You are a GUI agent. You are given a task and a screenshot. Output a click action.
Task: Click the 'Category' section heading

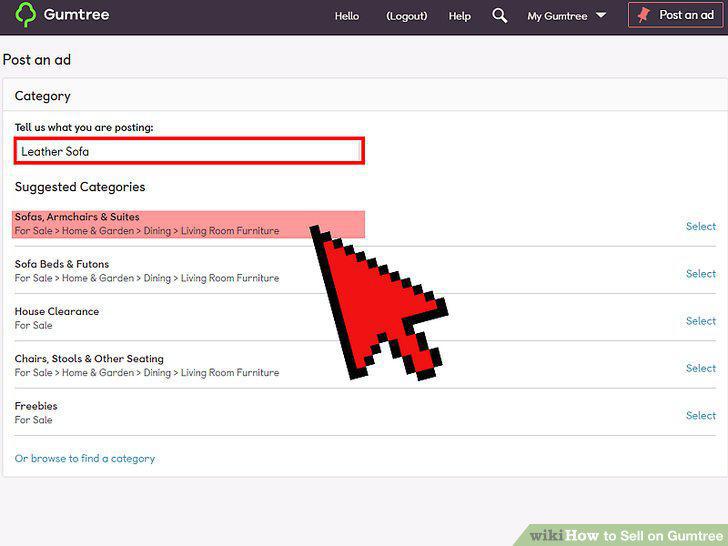pyautogui.click(x=43, y=96)
